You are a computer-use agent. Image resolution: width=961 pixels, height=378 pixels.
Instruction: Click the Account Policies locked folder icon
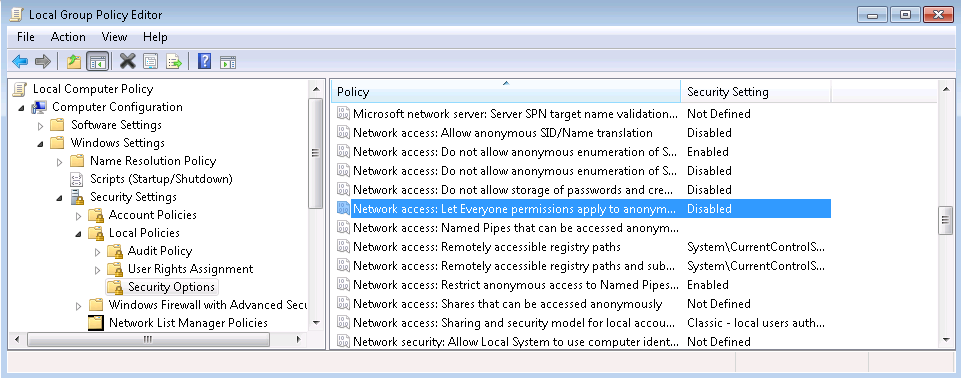[96, 215]
